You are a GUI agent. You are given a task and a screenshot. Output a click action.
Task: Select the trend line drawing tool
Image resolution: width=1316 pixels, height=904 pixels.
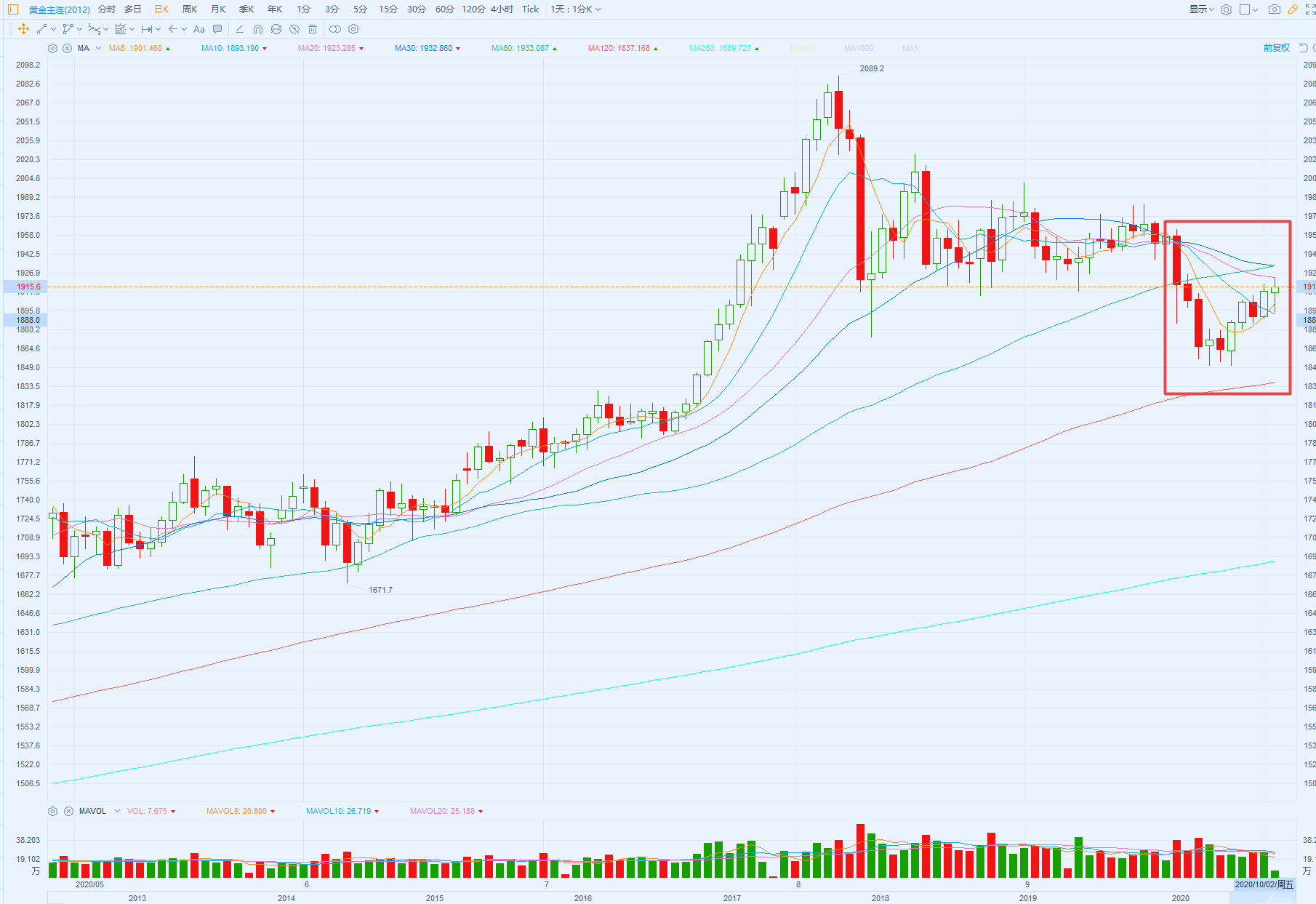coord(41,29)
